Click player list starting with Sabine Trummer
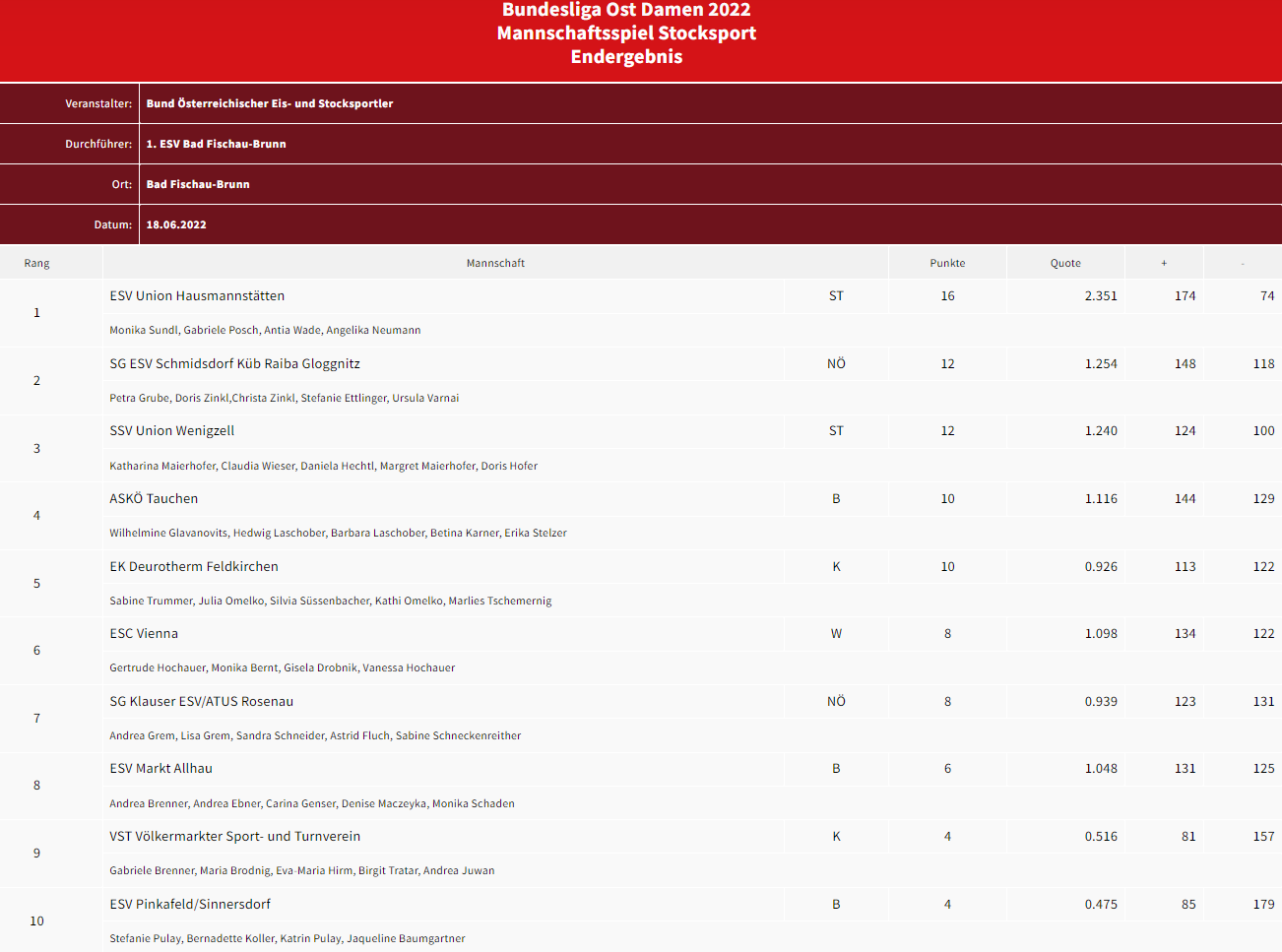1282x952 pixels. coord(331,601)
